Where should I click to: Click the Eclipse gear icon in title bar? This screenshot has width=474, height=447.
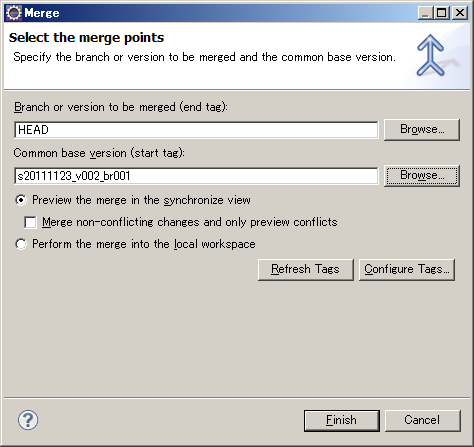point(14,13)
